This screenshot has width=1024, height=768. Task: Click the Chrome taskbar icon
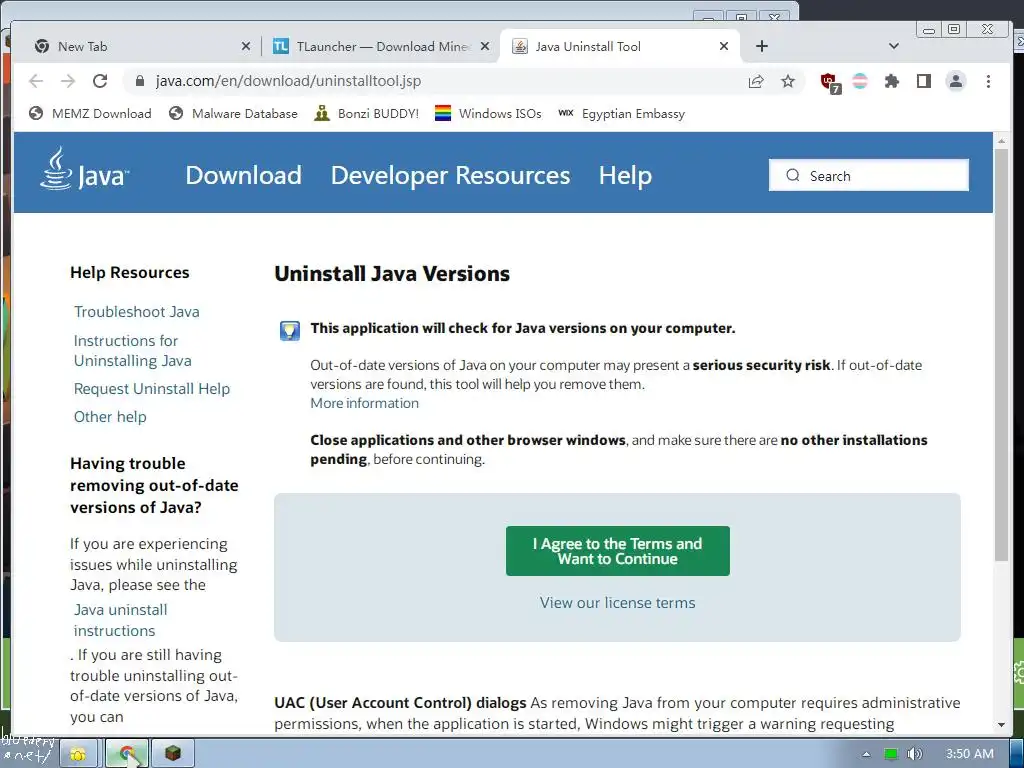pyautogui.click(x=127, y=754)
